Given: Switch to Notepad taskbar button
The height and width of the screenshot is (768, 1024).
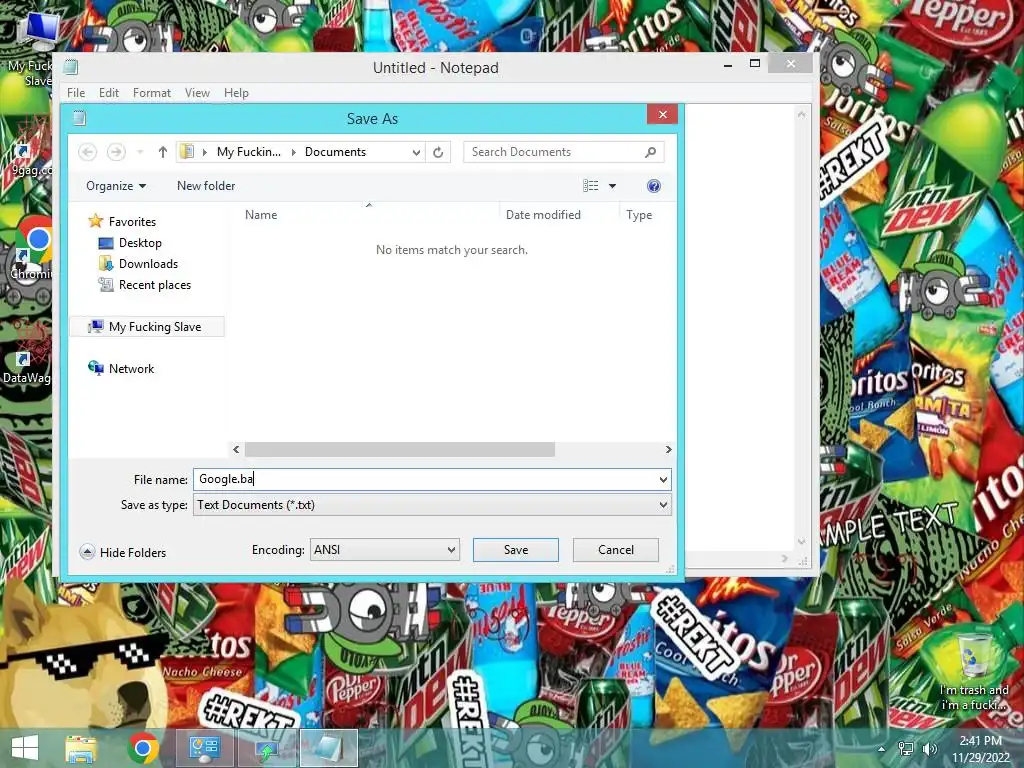Looking at the screenshot, I should pyautogui.click(x=328, y=748).
